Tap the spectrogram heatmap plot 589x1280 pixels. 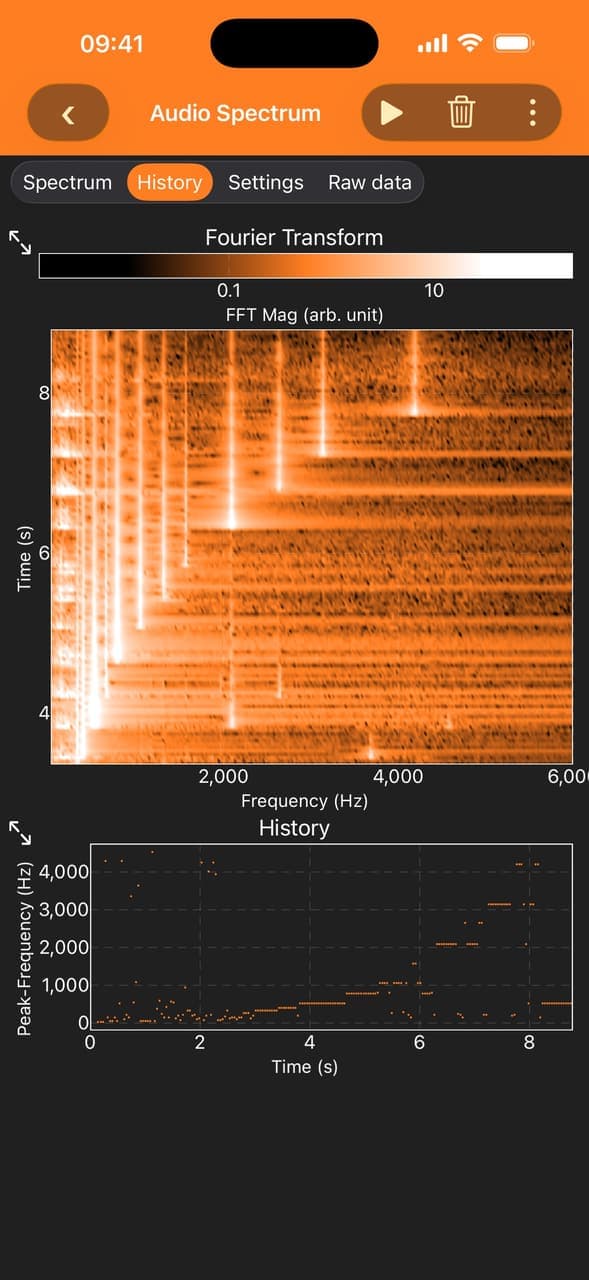[x=312, y=547]
